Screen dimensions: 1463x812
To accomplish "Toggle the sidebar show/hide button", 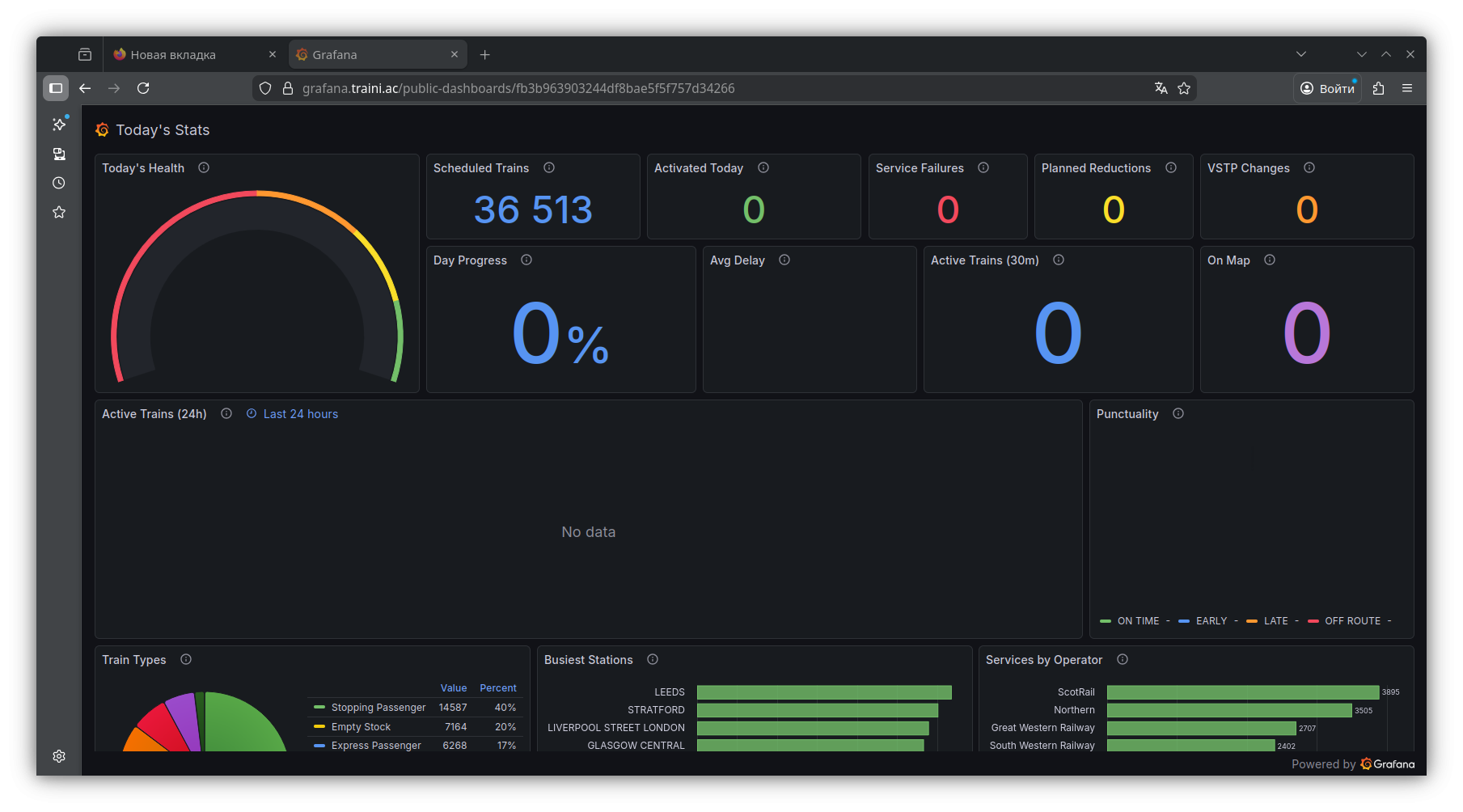I will pos(56,89).
